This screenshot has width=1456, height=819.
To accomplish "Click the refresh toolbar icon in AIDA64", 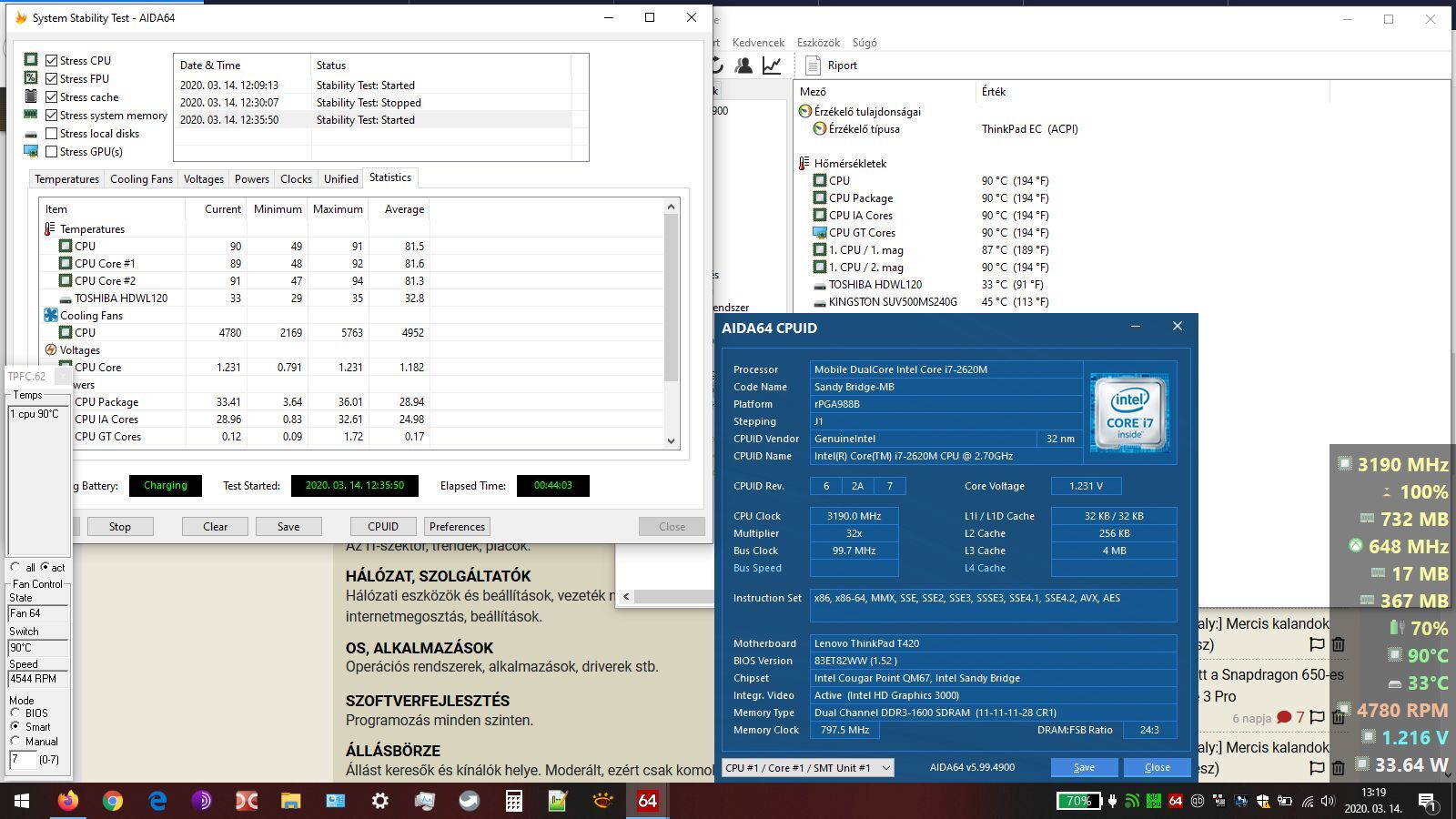I will point(718,66).
